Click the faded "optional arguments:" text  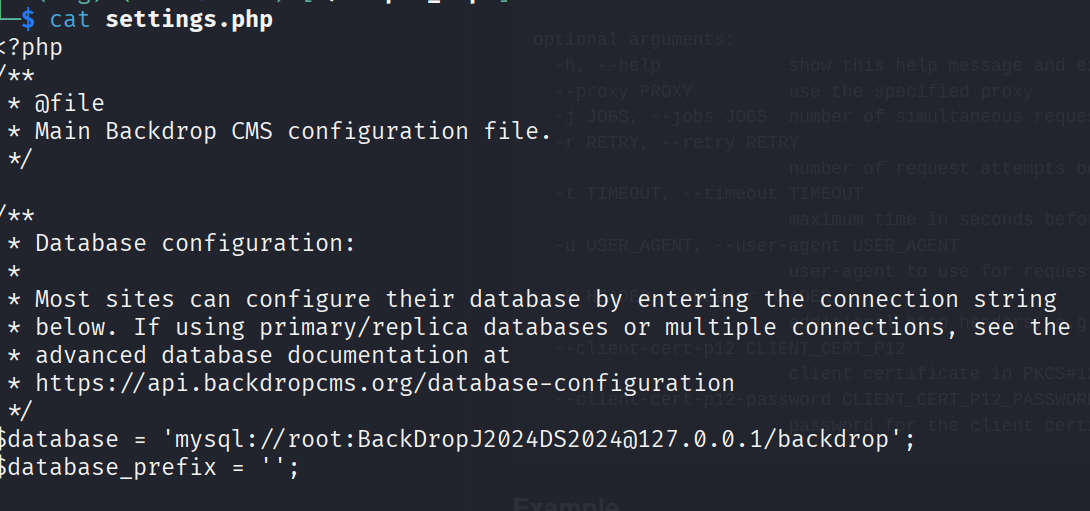[633, 40]
